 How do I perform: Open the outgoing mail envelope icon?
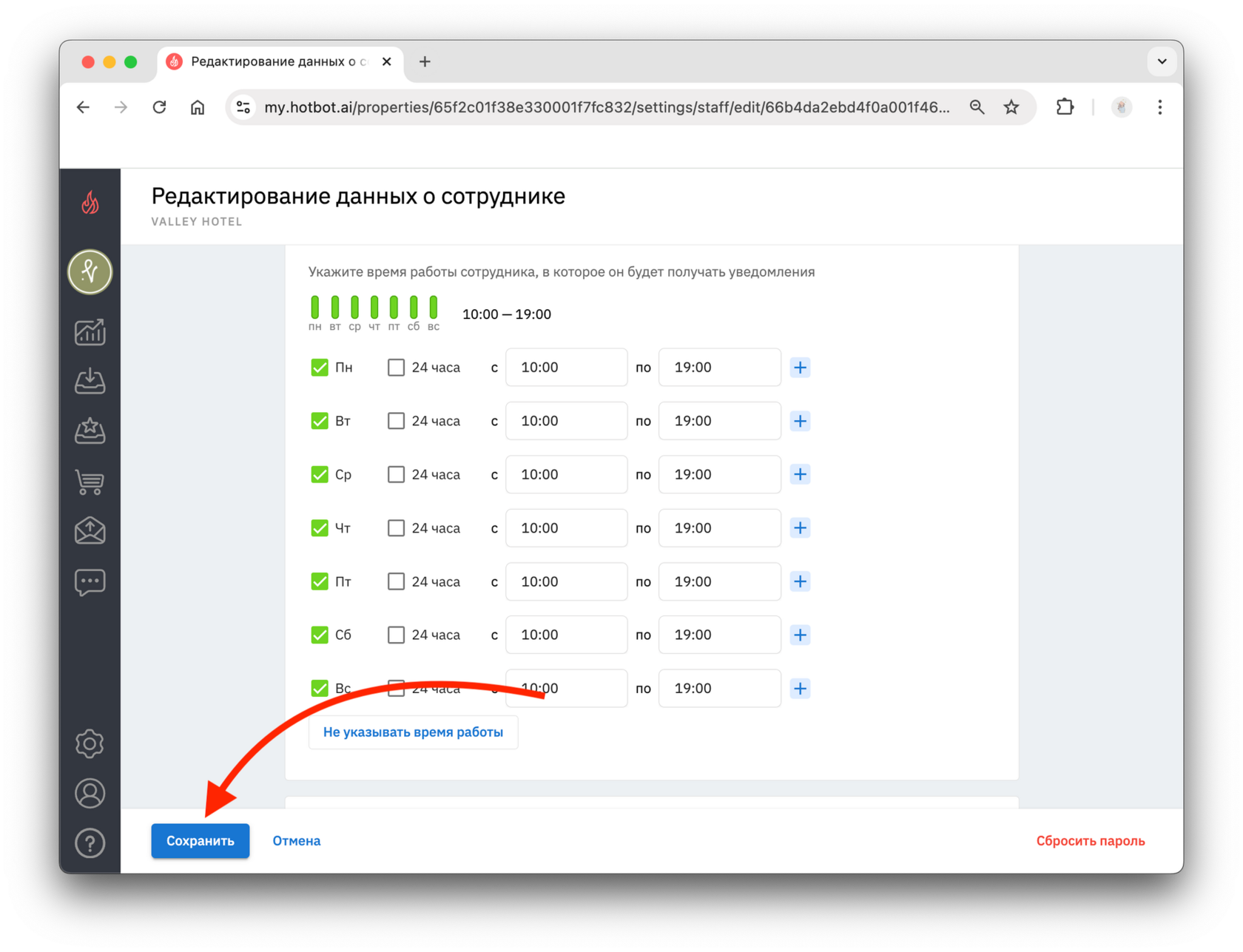click(x=90, y=530)
